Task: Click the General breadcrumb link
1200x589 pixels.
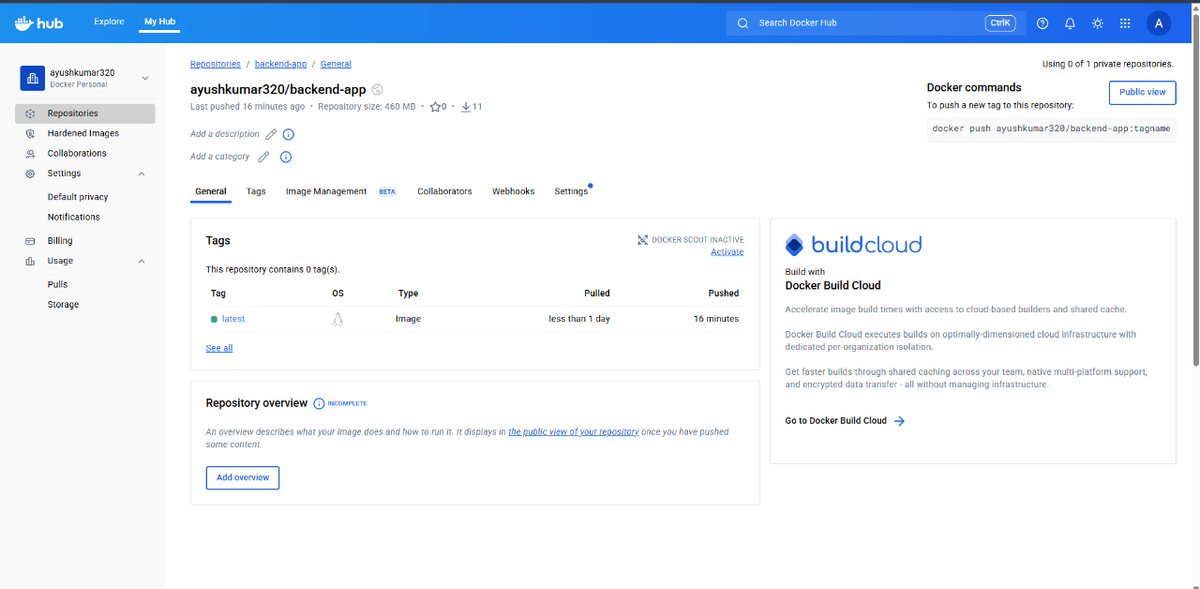Action: (x=336, y=64)
